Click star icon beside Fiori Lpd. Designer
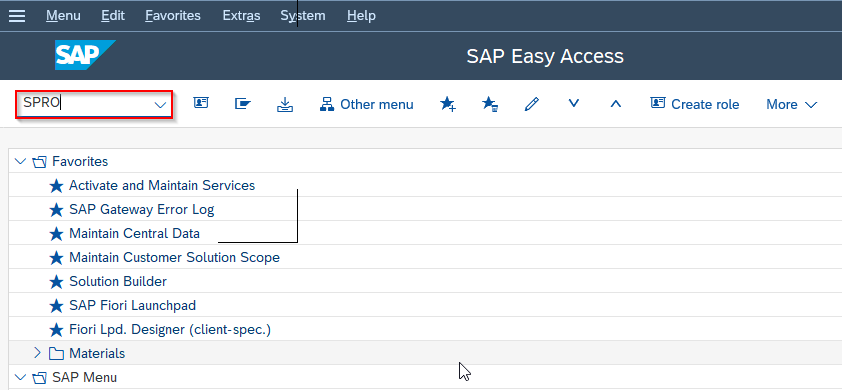842x390 pixels. pyautogui.click(x=56, y=329)
